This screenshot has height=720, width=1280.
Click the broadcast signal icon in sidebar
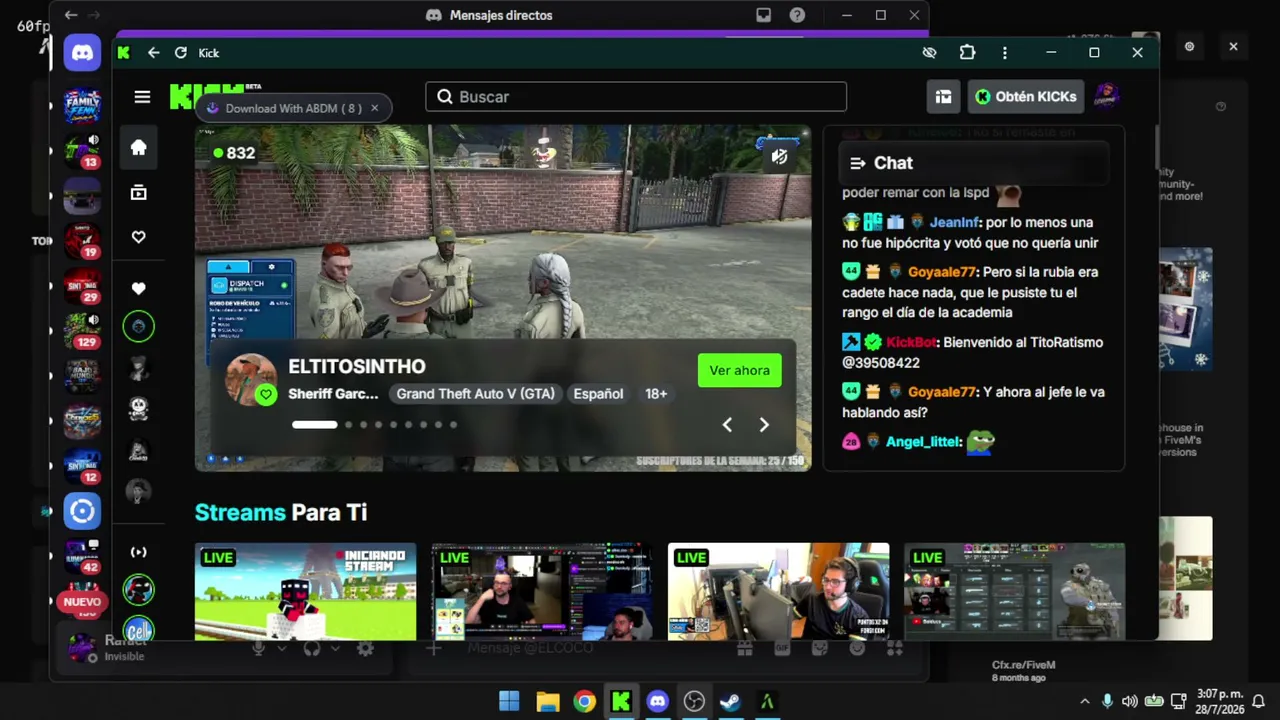139,552
